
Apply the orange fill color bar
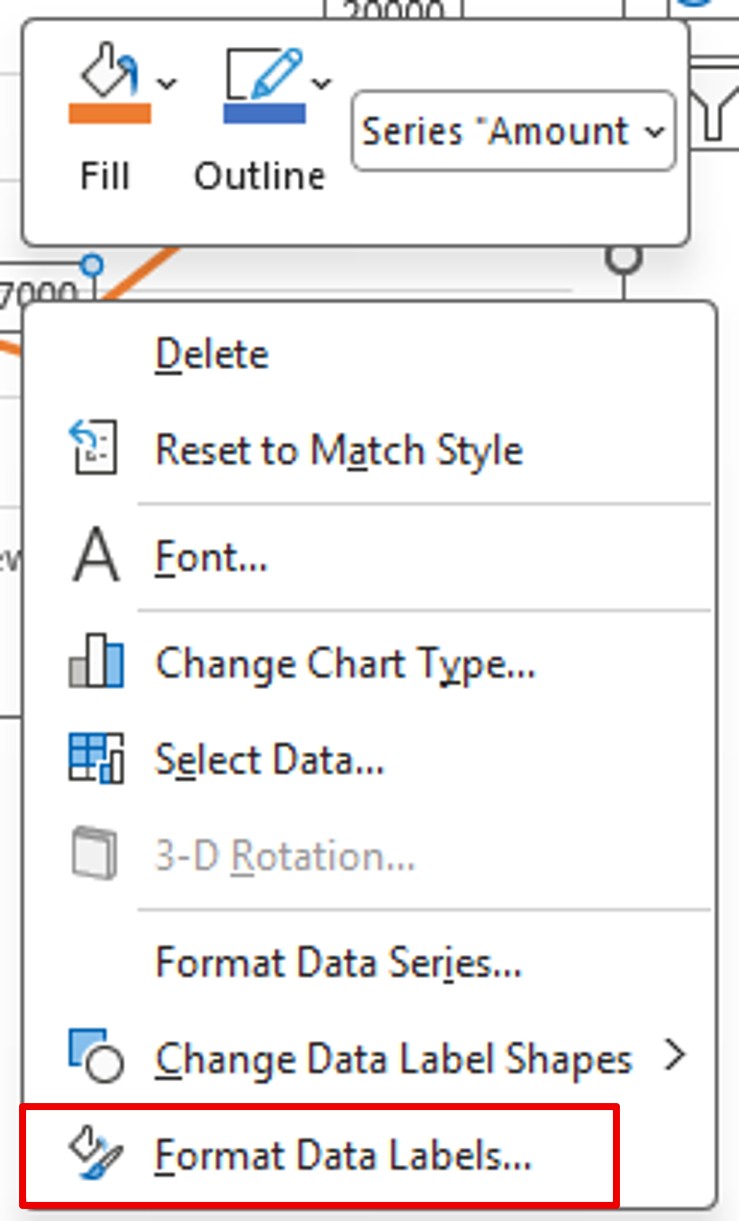110,113
